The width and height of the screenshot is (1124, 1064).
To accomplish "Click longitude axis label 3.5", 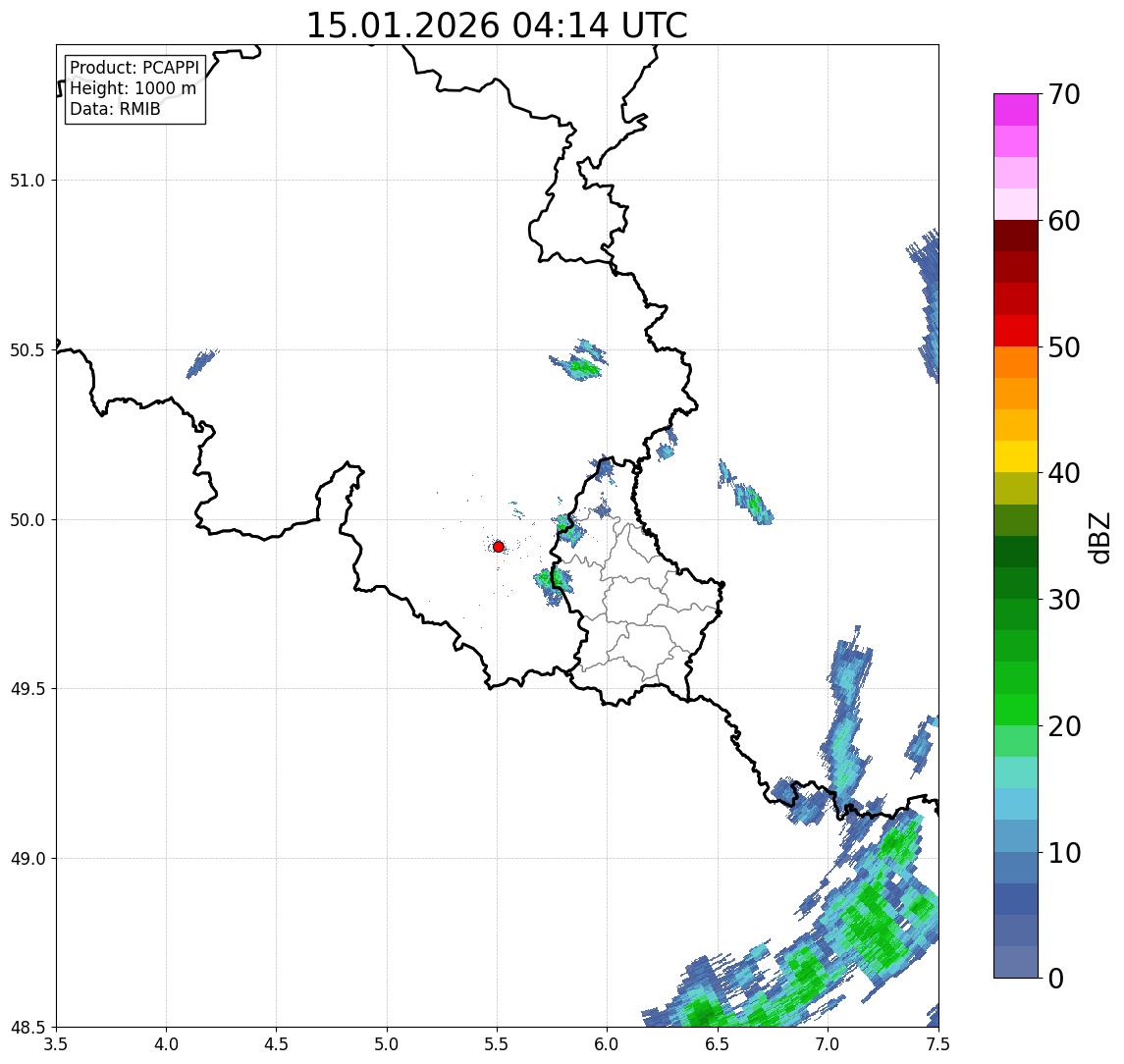I will coord(56,1044).
